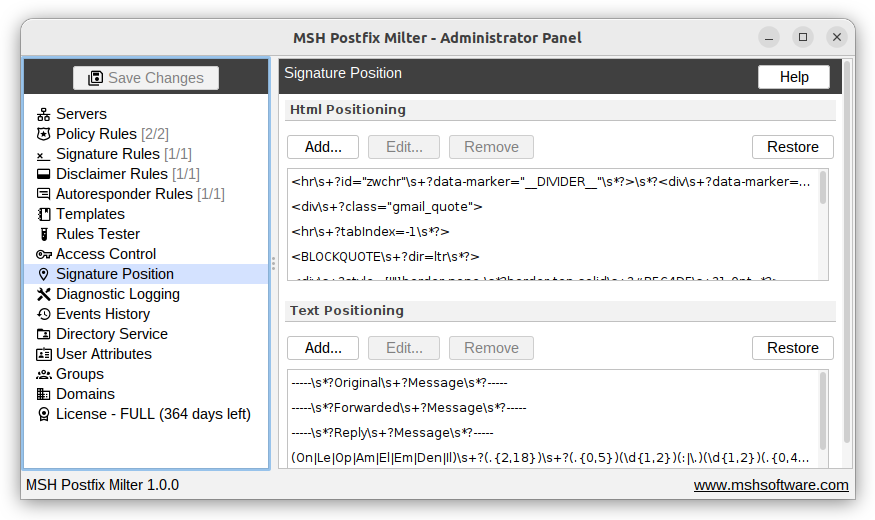Screen dimensions: 875x520
Task: Click the Policy Rules shield icon
Action: [44, 134]
